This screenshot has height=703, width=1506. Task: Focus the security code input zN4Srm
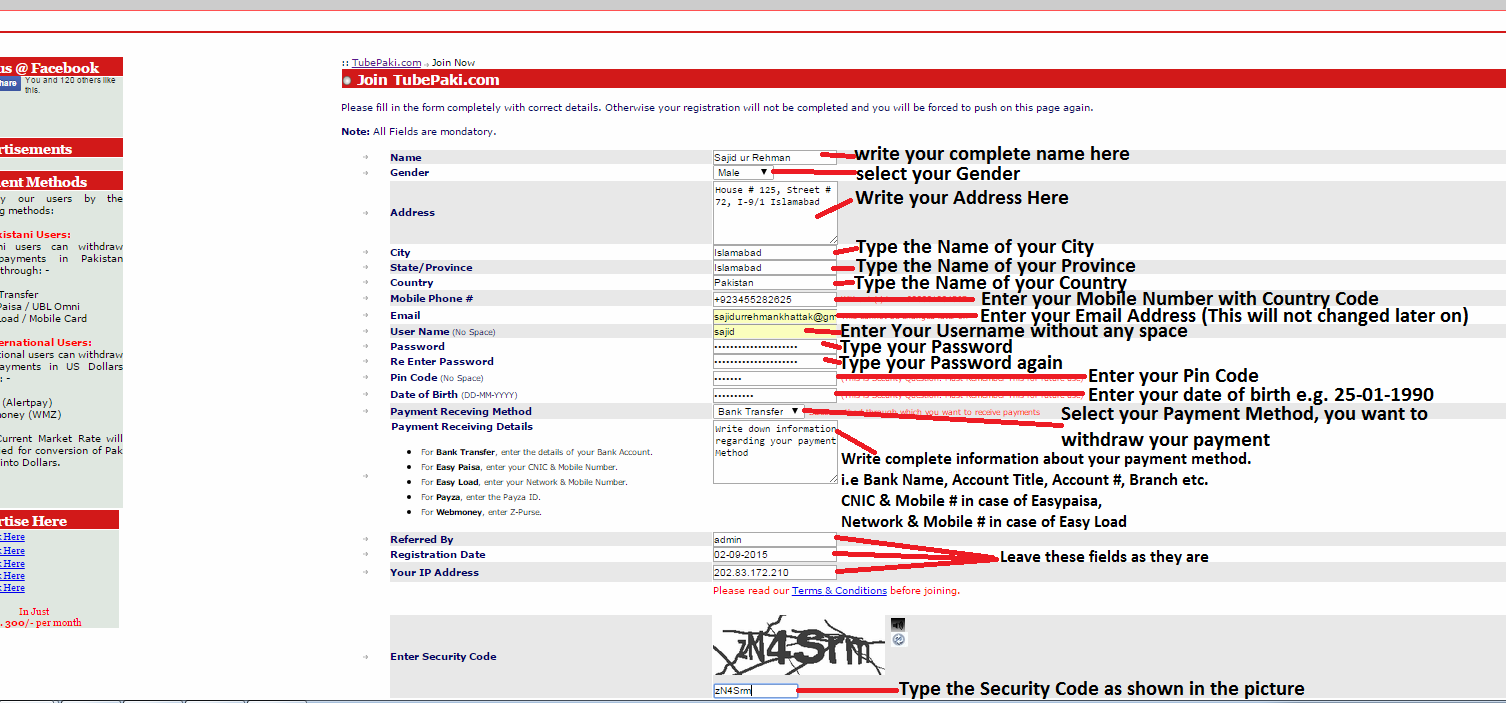[x=755, y=690]
